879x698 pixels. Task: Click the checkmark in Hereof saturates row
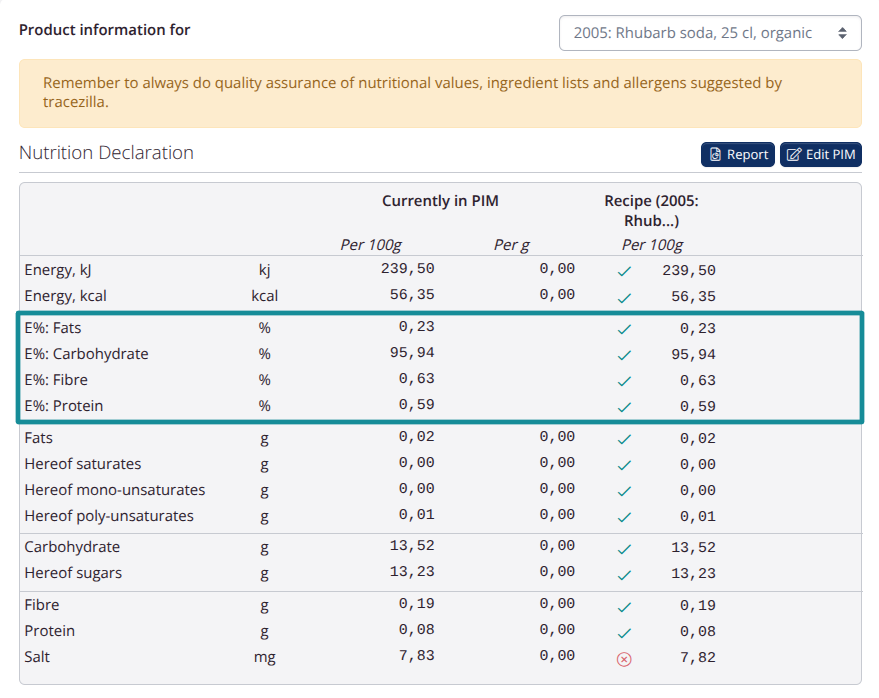624,465
